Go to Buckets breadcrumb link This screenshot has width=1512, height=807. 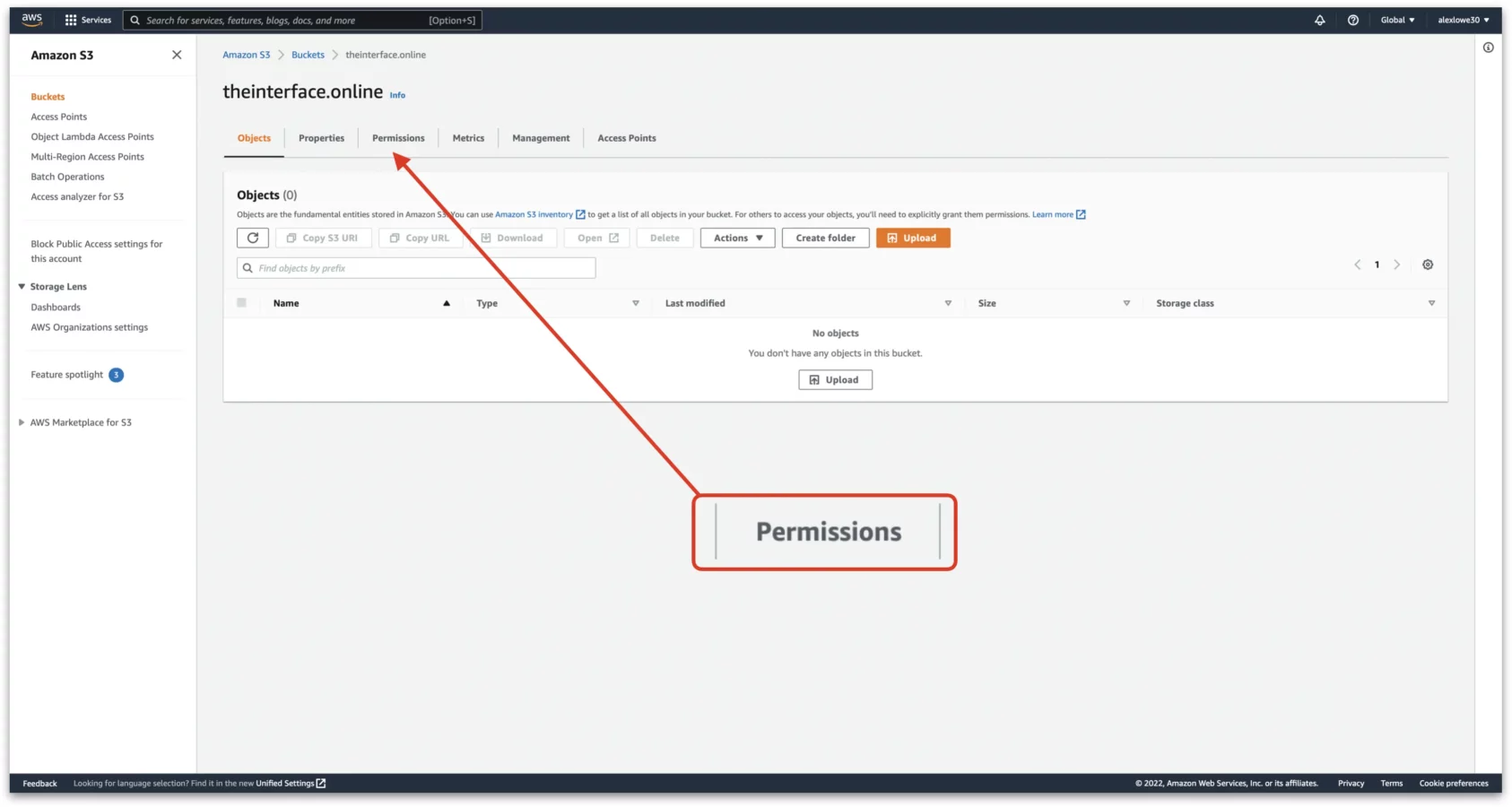click(x=308, y=55)
